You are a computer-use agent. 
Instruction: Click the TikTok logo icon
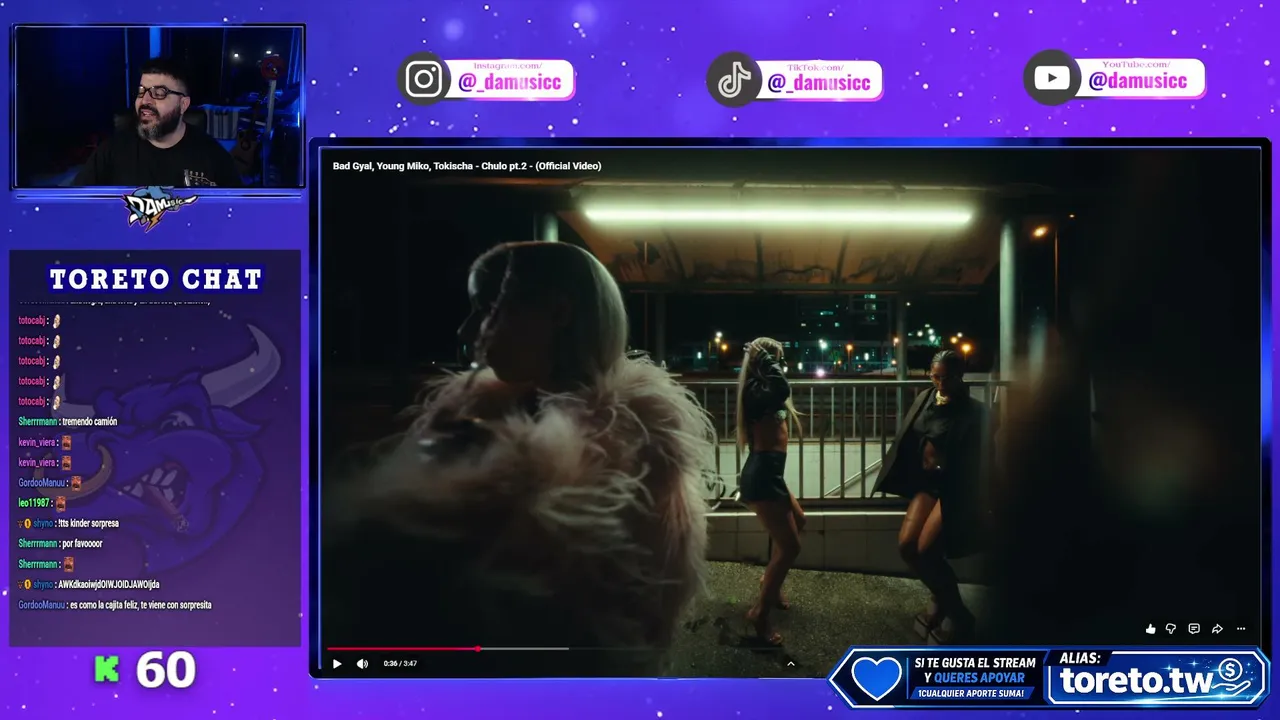pyautogui.click(x=735, y=80)
